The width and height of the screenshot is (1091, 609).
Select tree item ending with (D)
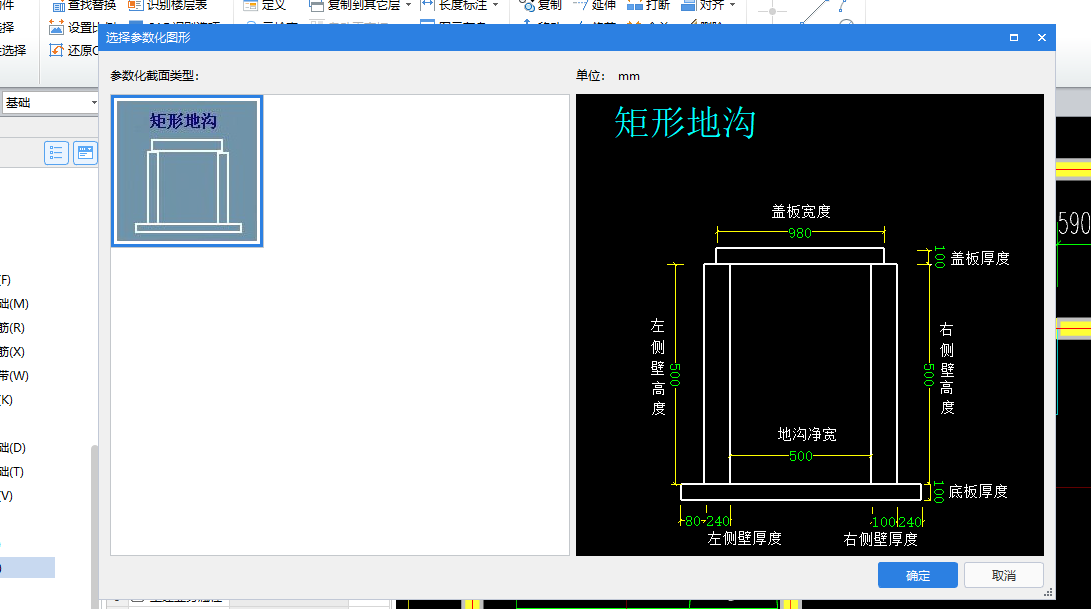13,448
